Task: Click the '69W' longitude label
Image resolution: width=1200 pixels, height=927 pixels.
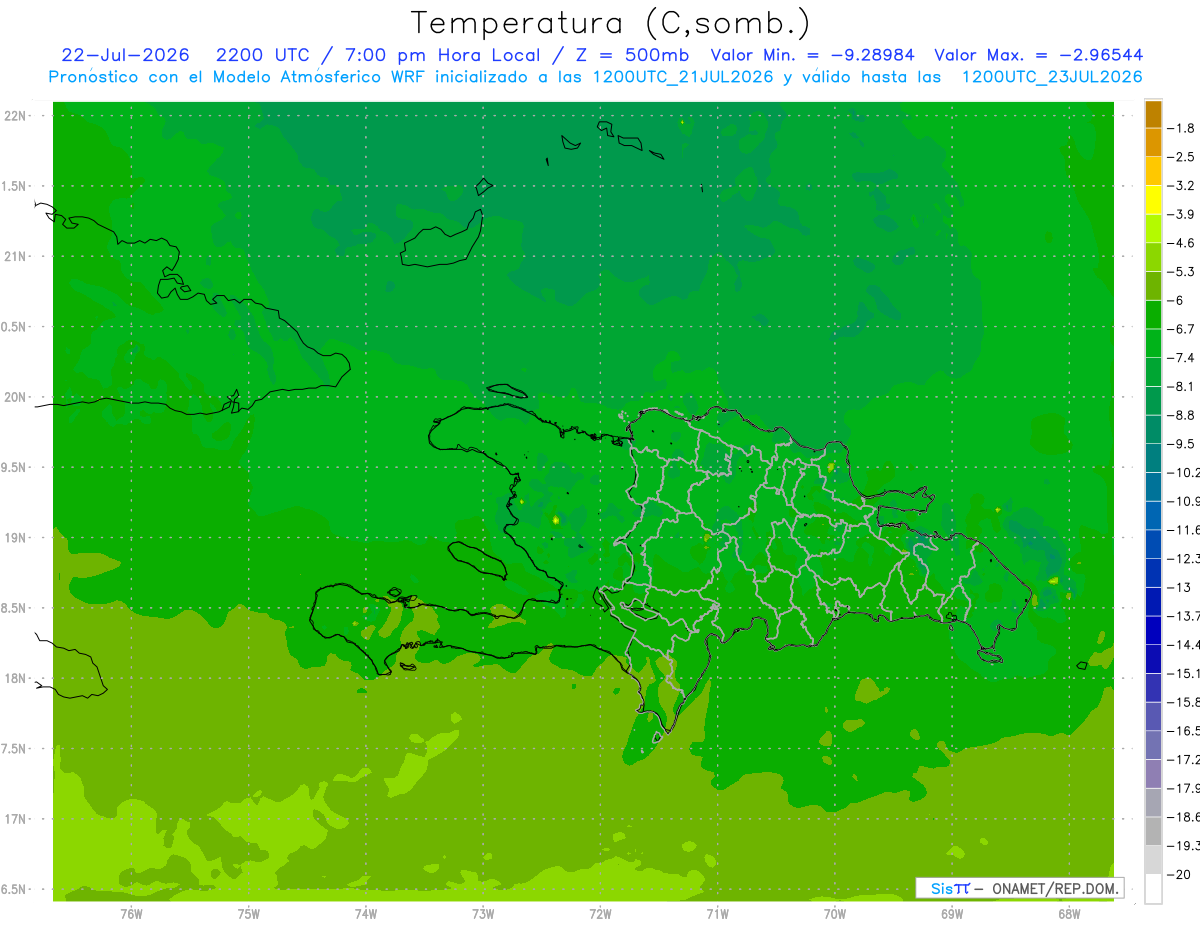Action: click(952, 914)
